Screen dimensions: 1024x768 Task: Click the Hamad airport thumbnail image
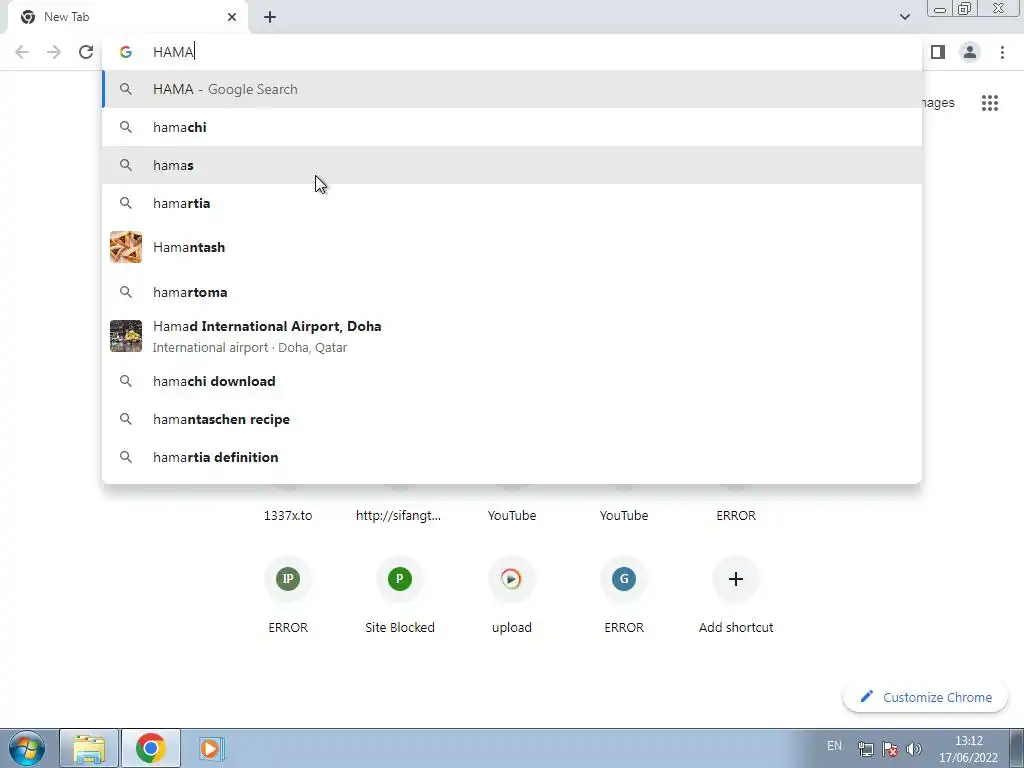(126, 336)
